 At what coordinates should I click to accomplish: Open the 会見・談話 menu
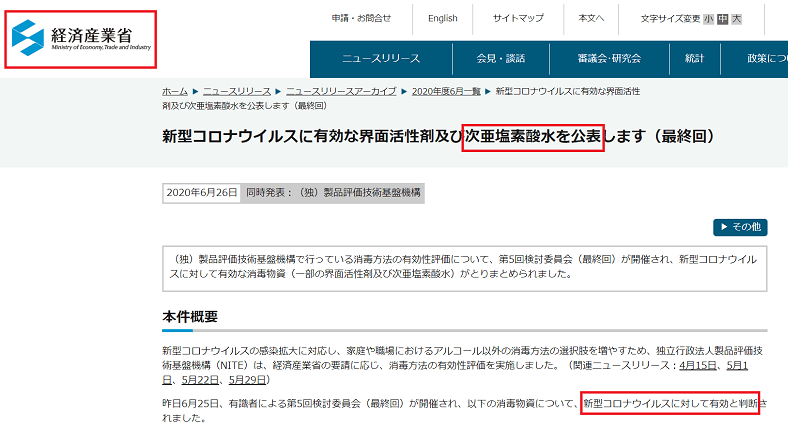tap(501, 59)
